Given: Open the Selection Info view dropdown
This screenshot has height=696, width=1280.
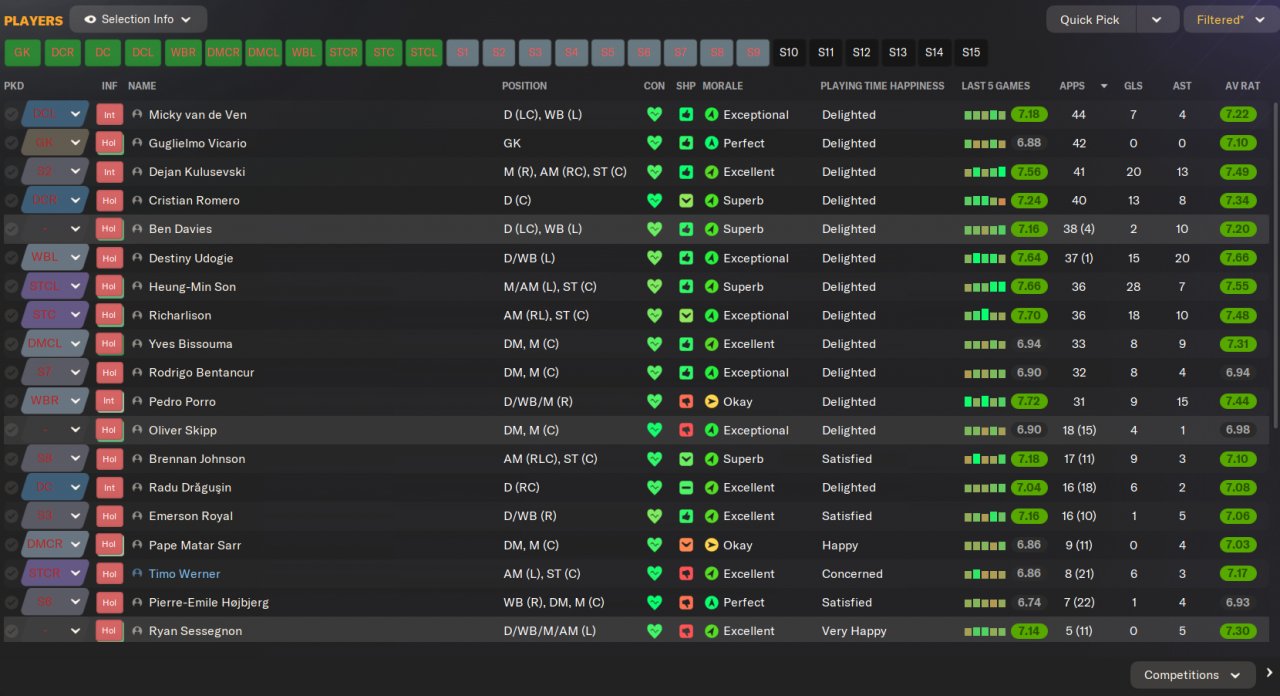Looking at the screenshot, I should 138,19.
